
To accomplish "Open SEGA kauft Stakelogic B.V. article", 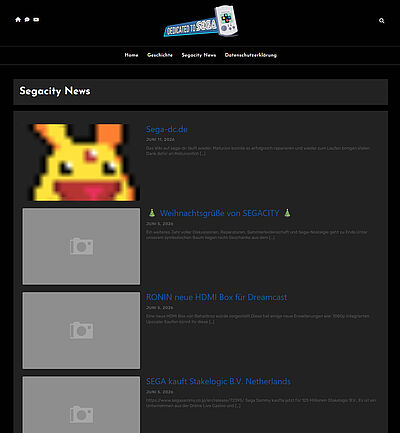I will 218,381.
